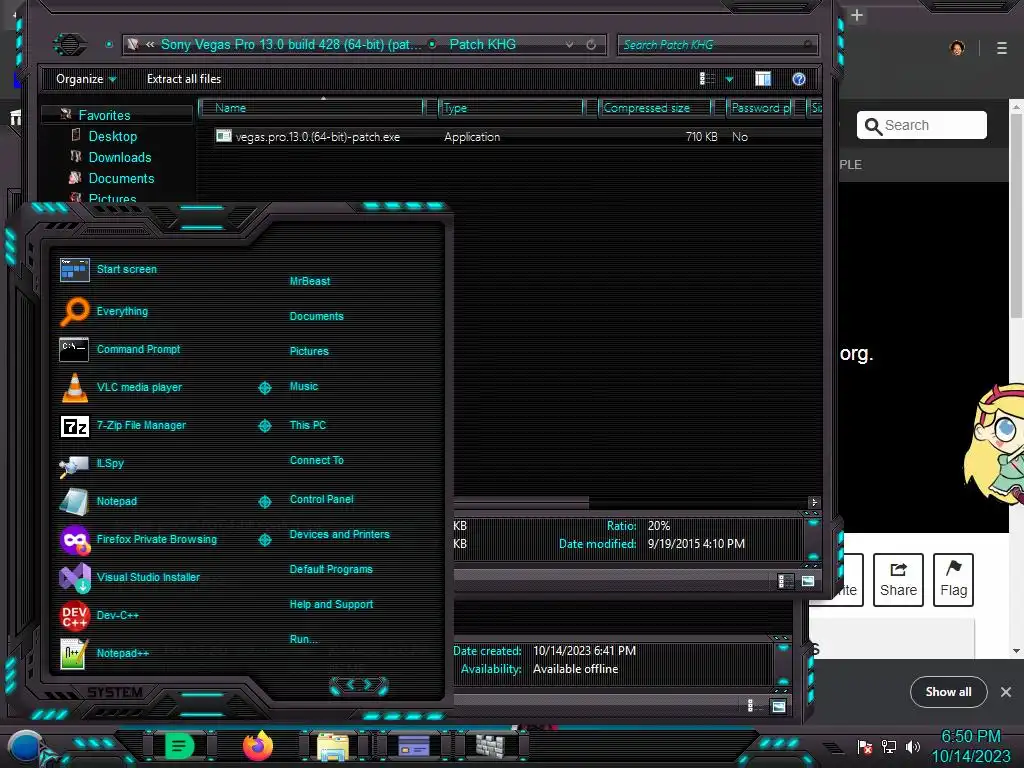Open Documents in Explorer navigation pane
This screenshot has height=768, width=1024.
(x=121, y=178)
